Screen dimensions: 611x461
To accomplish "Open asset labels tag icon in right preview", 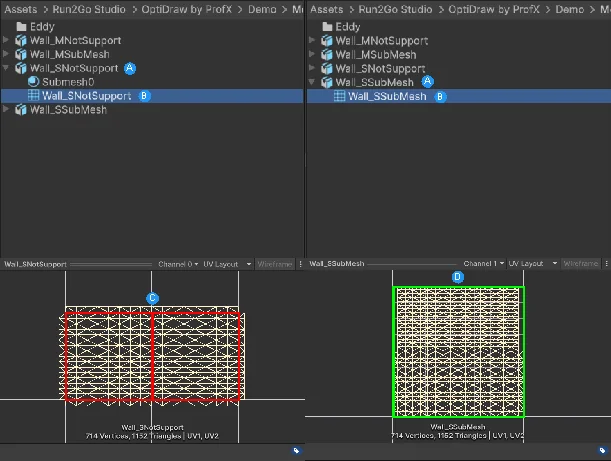I will 602,450.
